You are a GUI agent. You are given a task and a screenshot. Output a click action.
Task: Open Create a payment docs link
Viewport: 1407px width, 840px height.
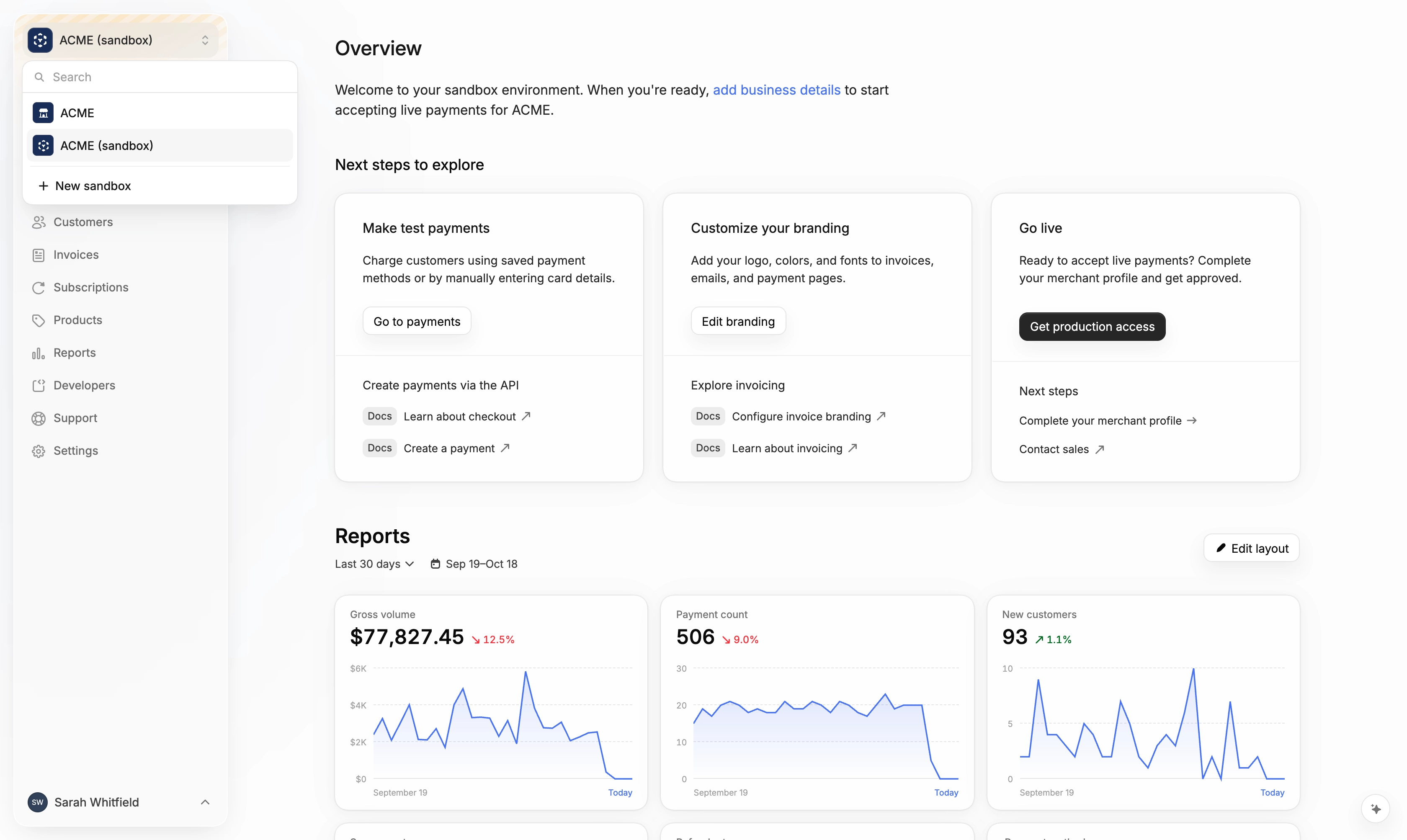(x=457, y=448)
